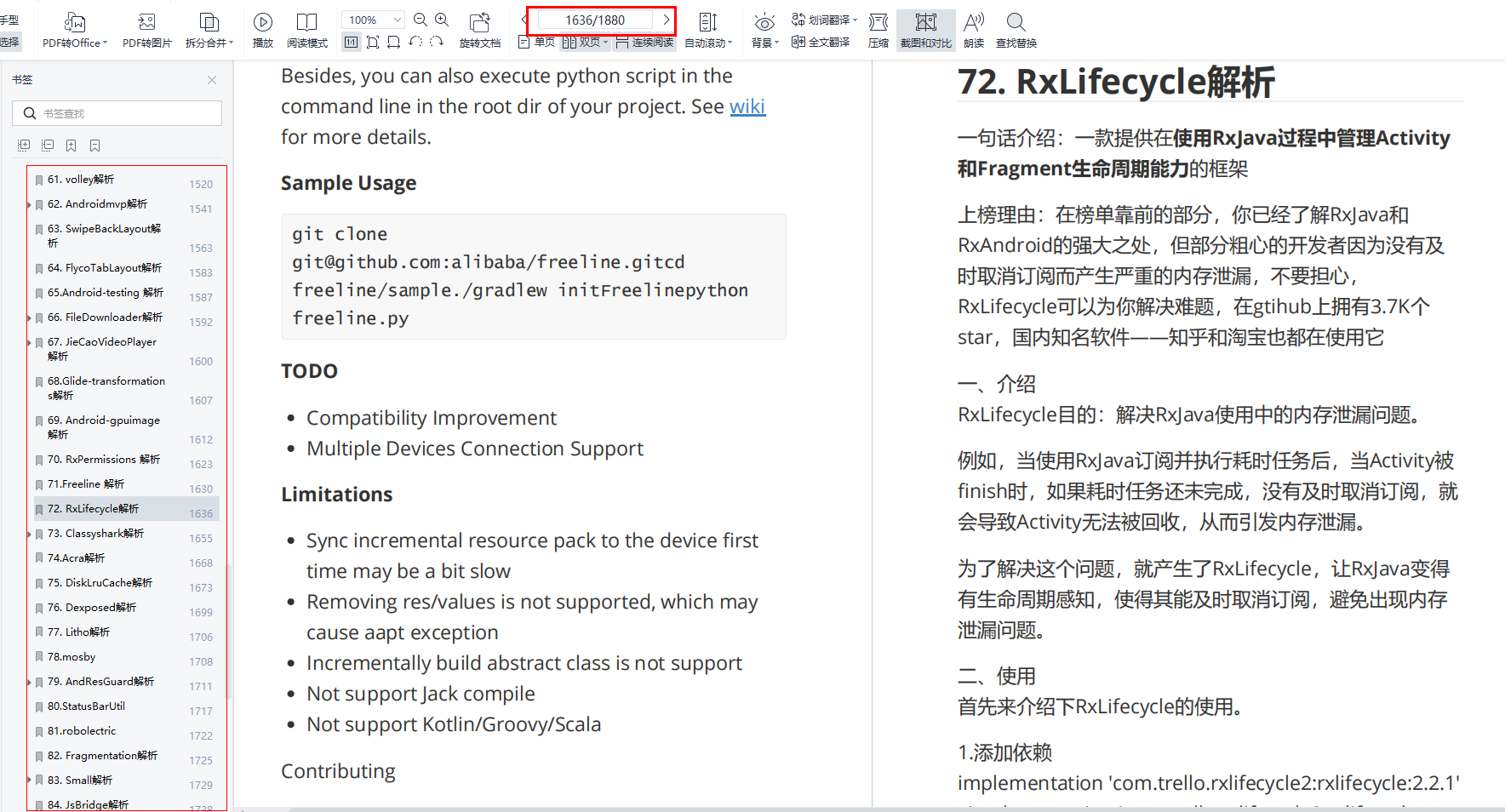Collapse all bookmarks icon
1505x812 pixels.
click(x=48, y=146)
